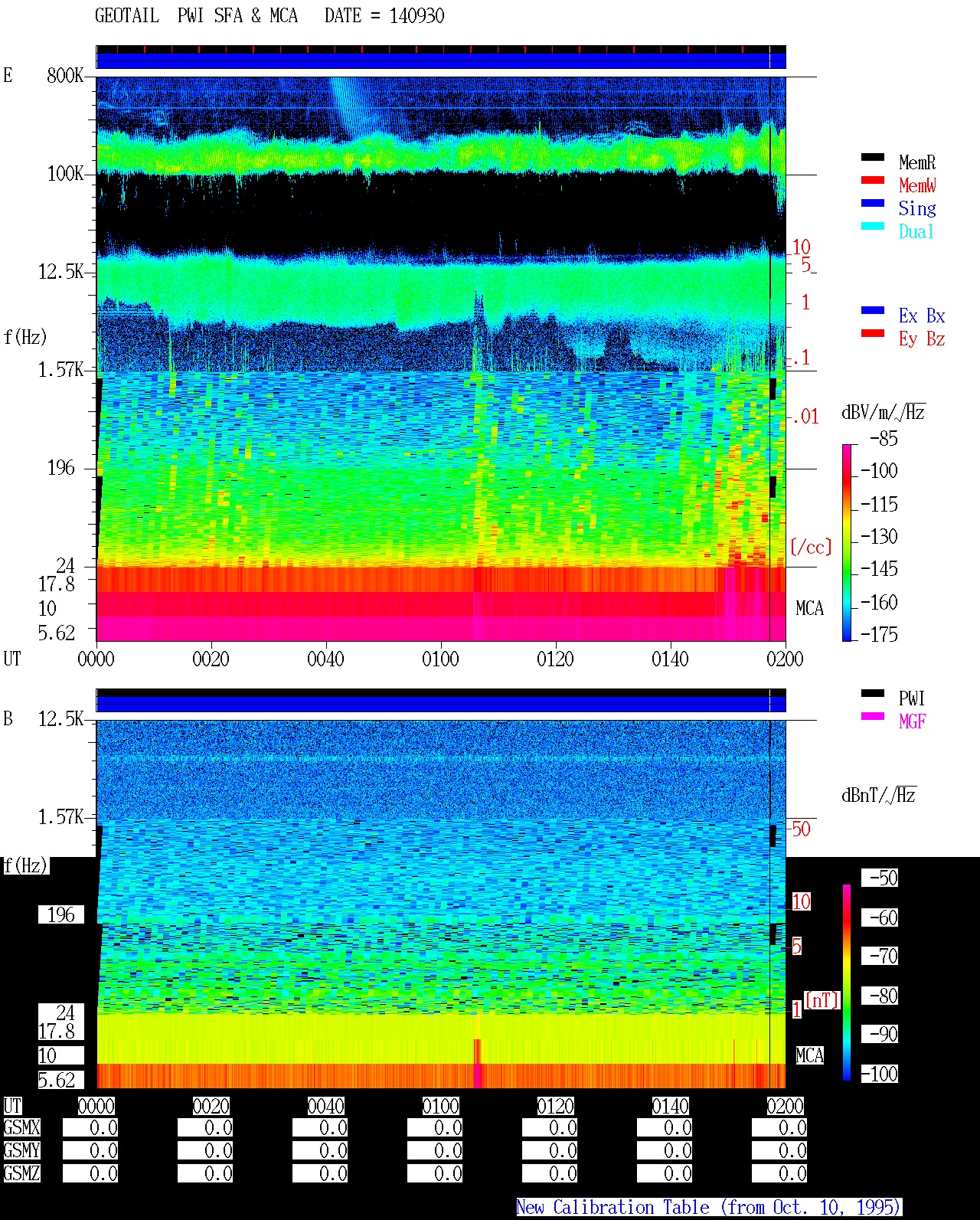This screenshot has height=1220, width=980.
Task: Click the E spectrogram 0100 time label
Action: pyautogui.click(x=440, y=659)
